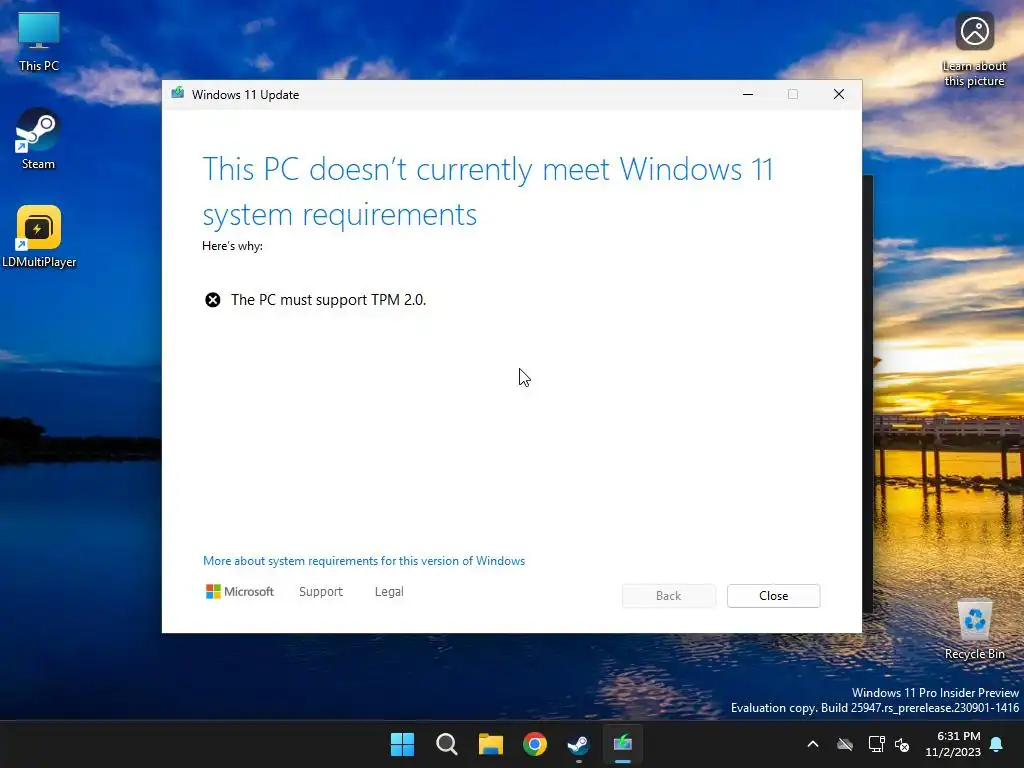
Task: Click text 'The PC must support TPM 2.0.'
Action: pos(328,300)
